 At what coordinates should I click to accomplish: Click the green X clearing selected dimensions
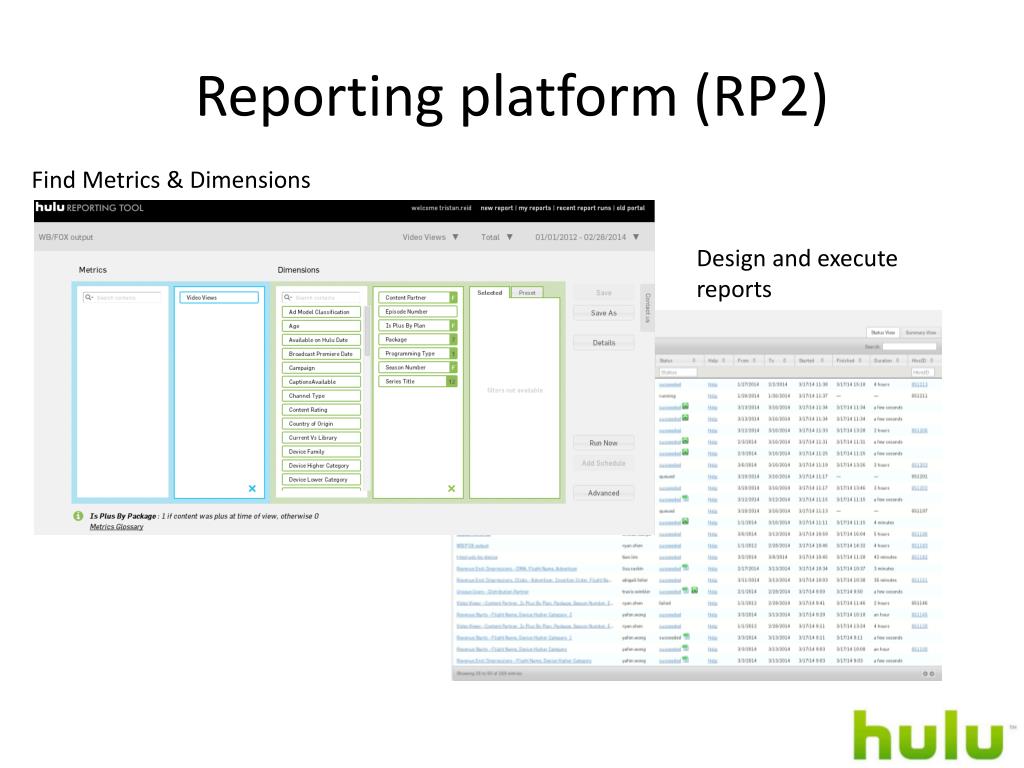click(451, 488)
